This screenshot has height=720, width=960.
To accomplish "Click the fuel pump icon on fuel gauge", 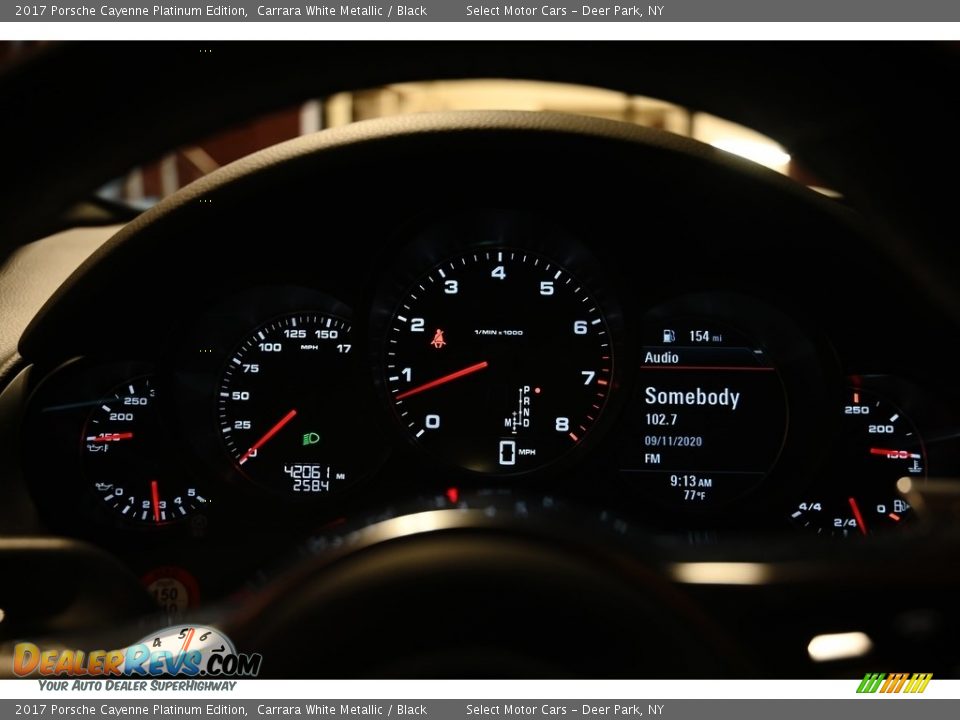I will (900, 506).
